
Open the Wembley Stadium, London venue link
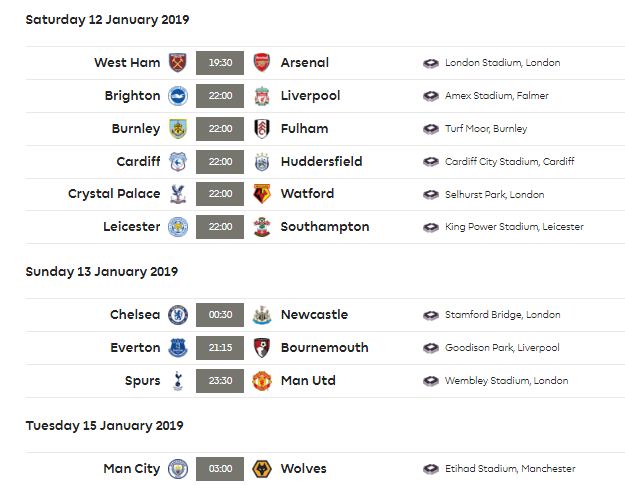click(507, 381)
